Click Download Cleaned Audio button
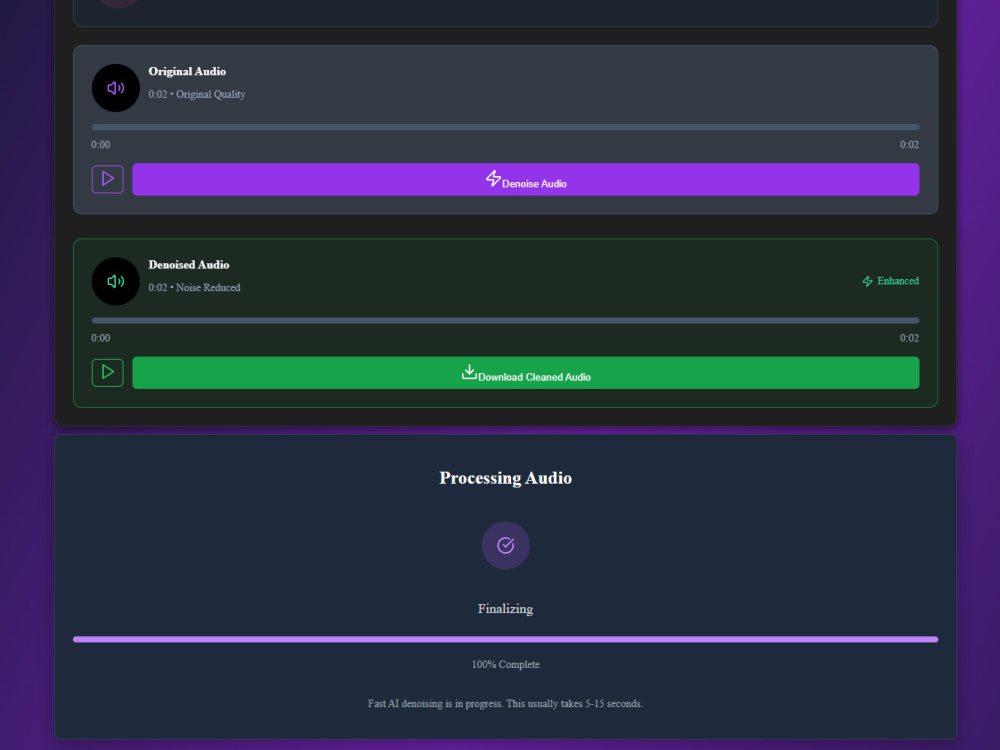Image resolution: width=1000 pixels, height=750 pixels. click(526, 372)
